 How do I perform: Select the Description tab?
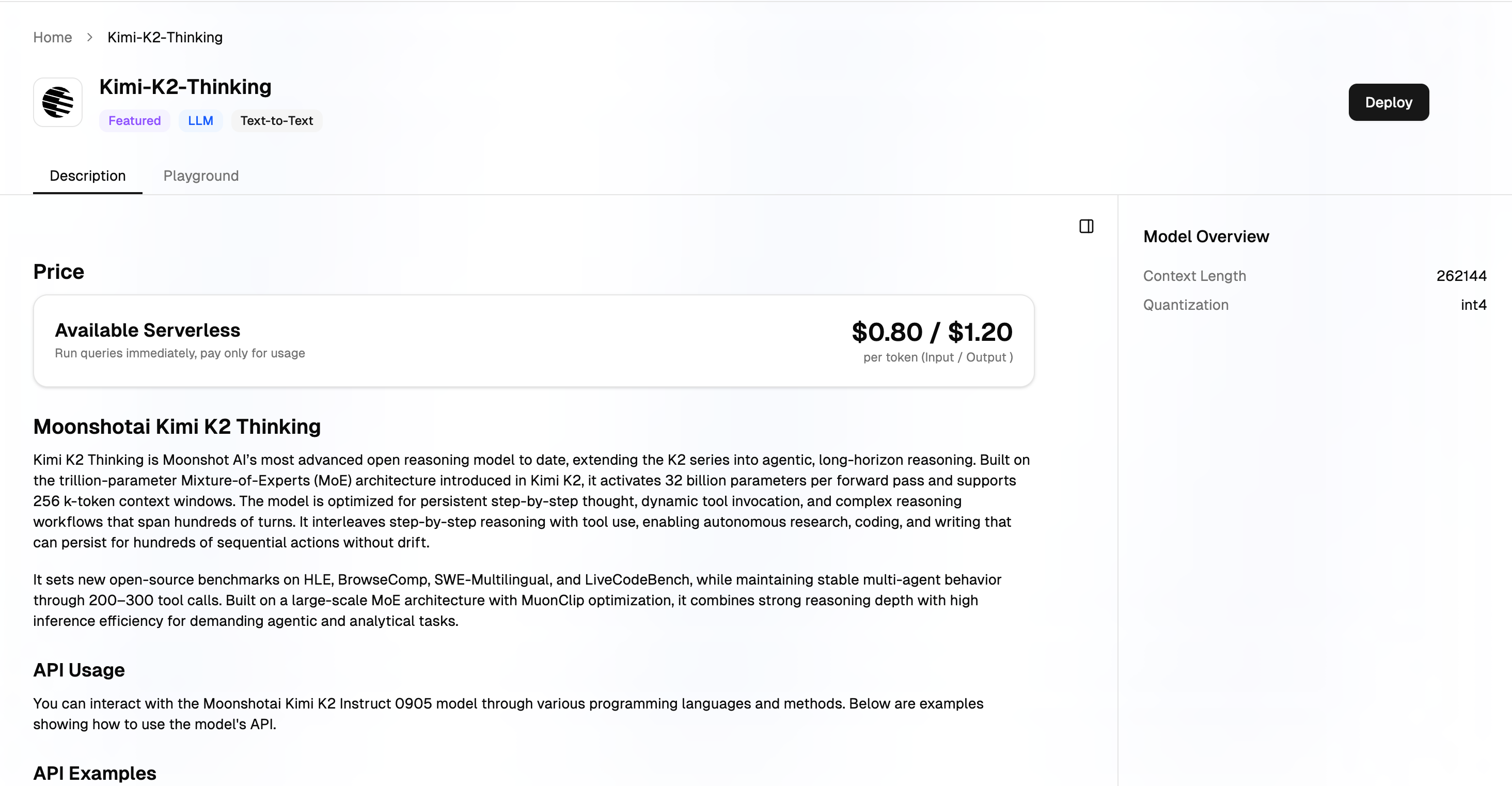click(x=87, y=176)
